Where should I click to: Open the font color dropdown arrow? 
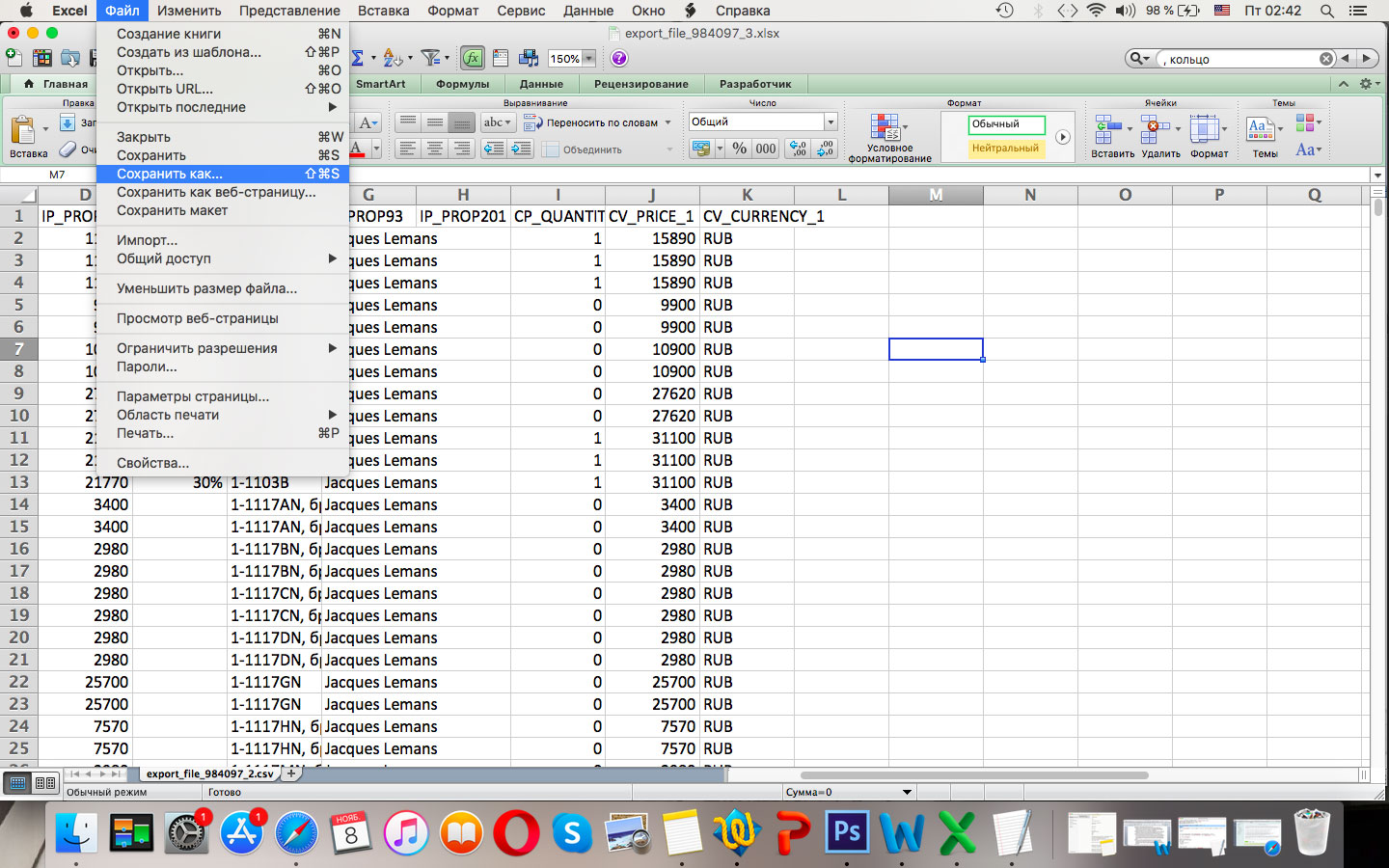coord(376,149)
